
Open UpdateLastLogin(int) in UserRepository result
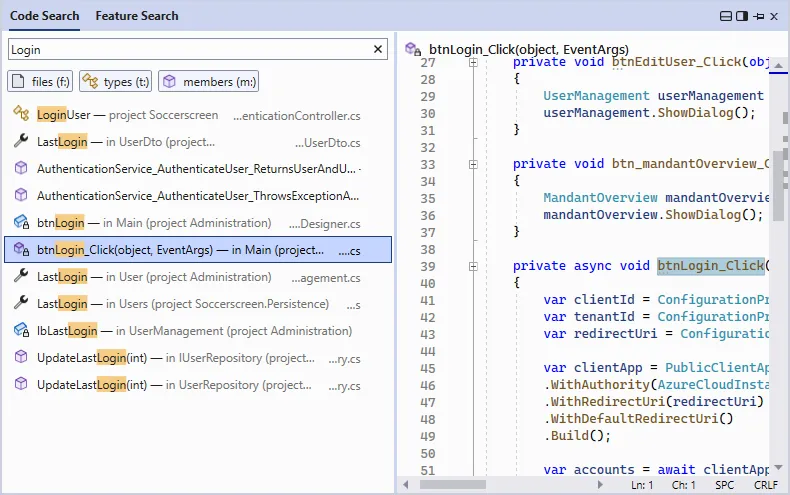[198, 385]
